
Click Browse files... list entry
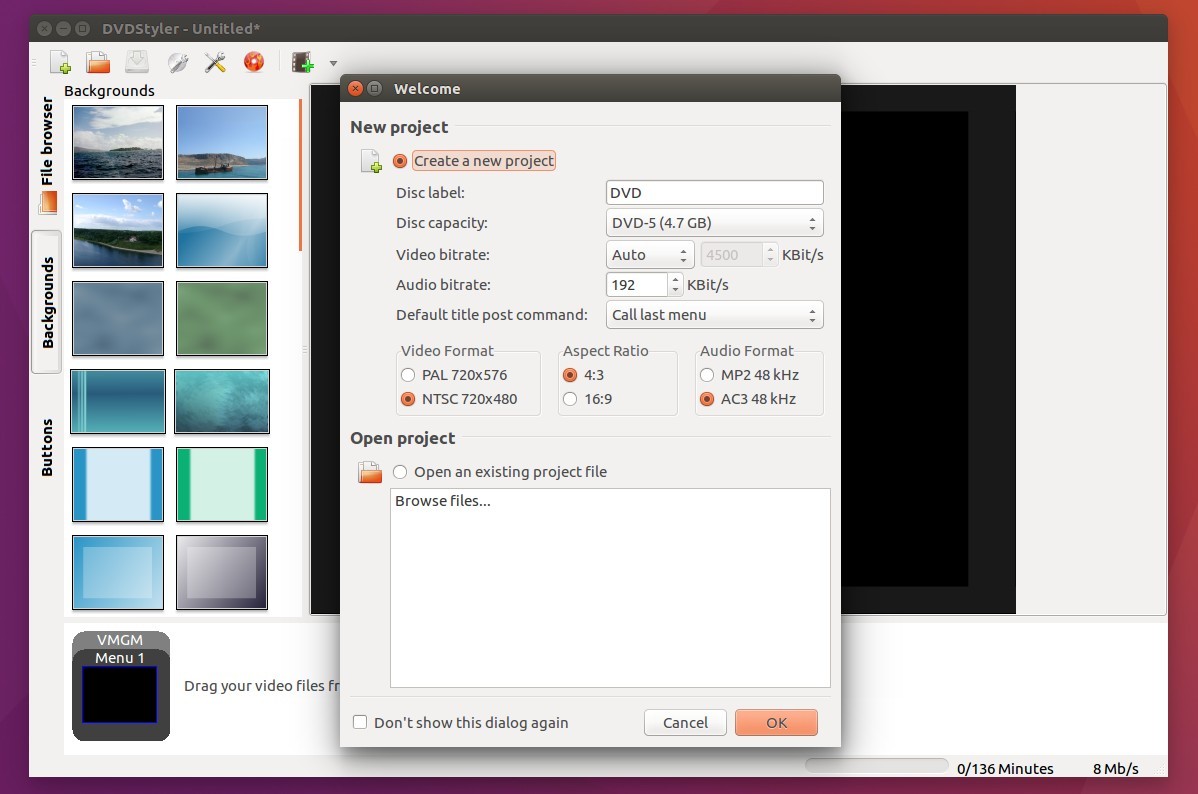(x=443, y=501)
